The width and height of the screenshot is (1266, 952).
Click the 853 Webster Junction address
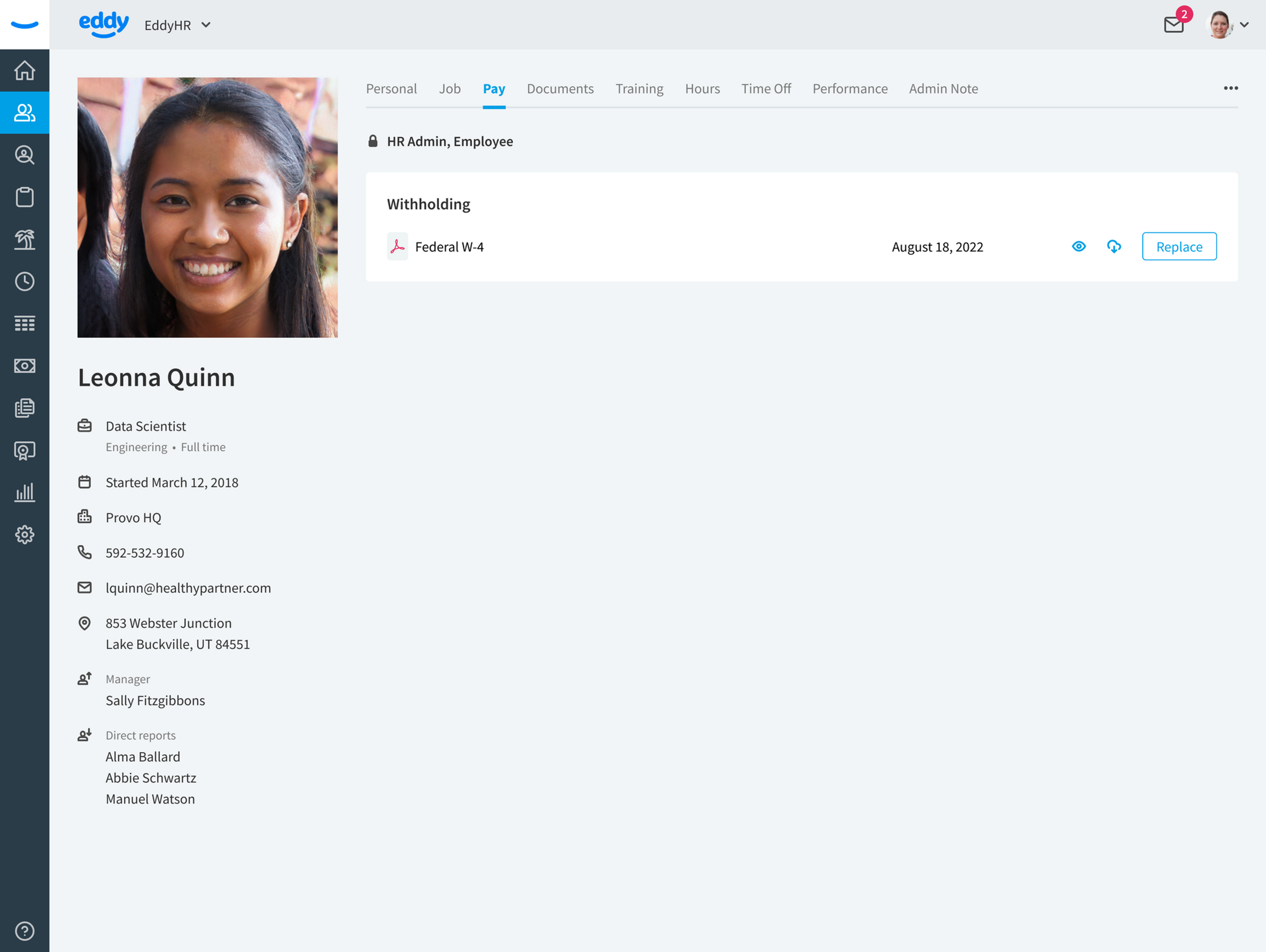click(x=177, y=633)
